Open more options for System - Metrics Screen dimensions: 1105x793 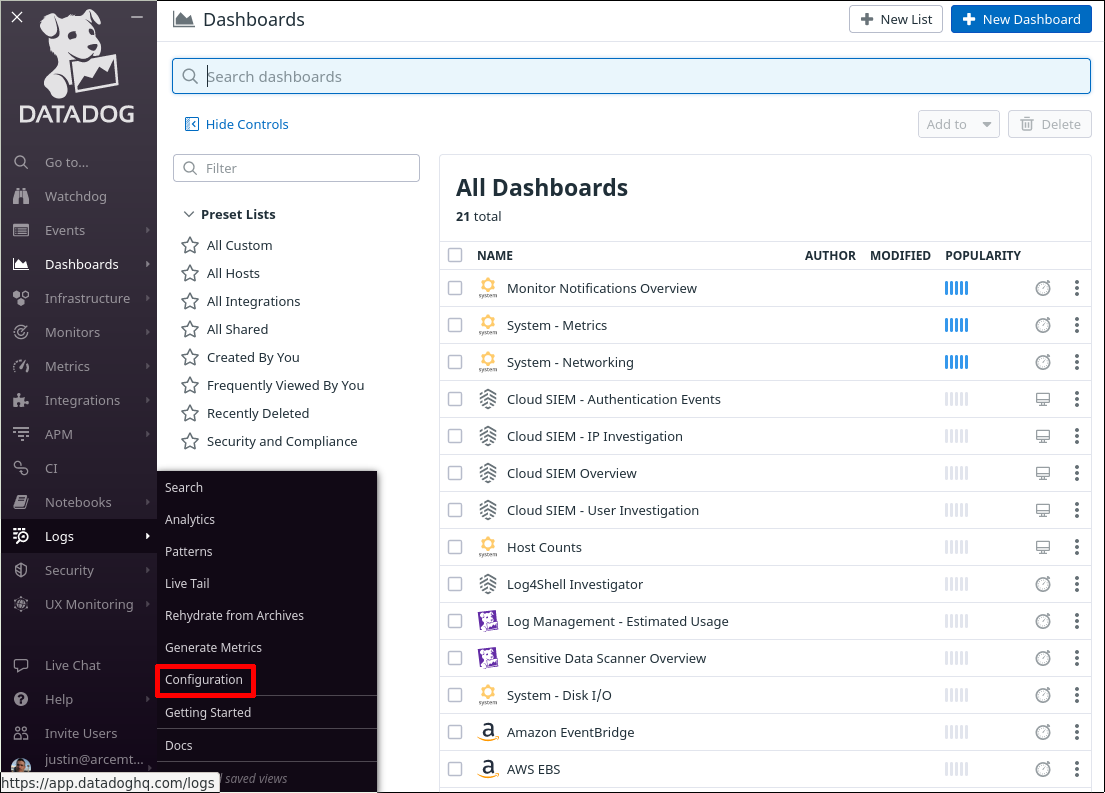click(1077, 325)
